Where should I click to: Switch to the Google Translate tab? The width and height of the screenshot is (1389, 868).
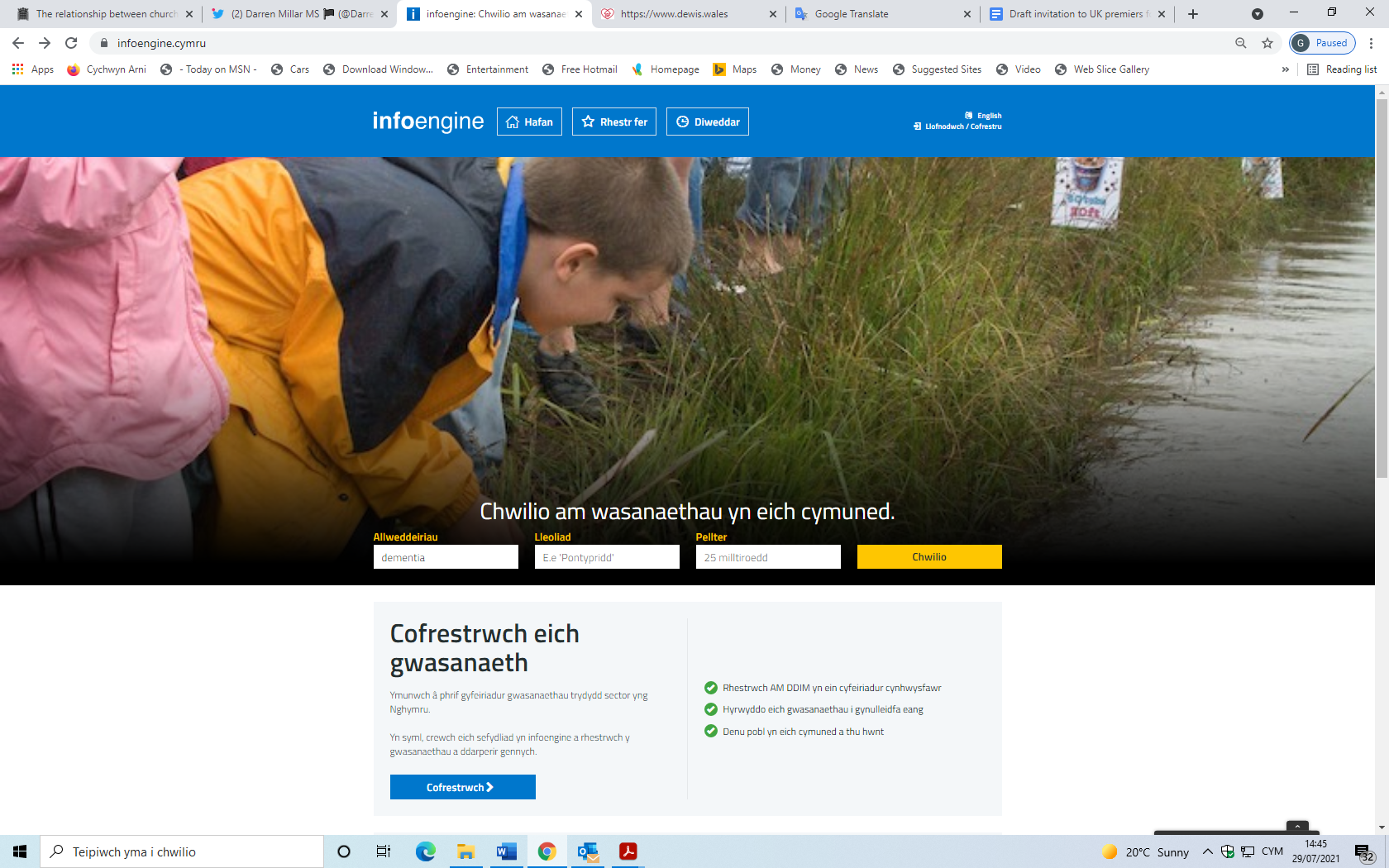click(881, 14)
